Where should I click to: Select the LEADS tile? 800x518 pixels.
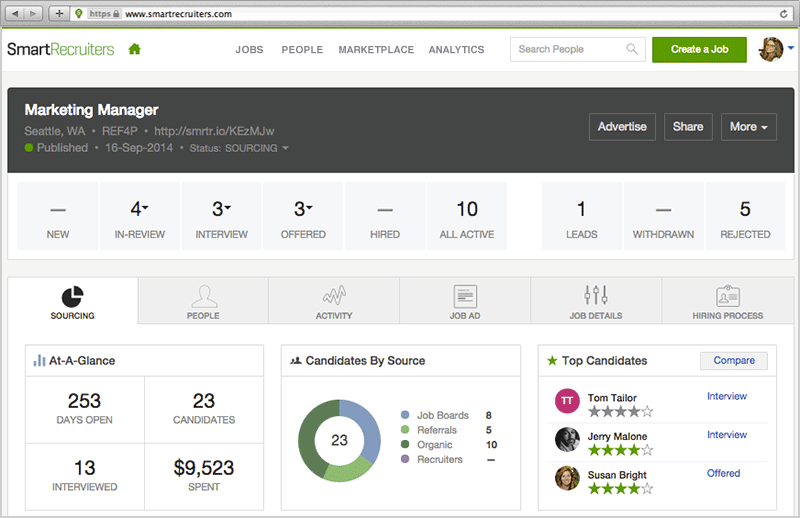pos(582,216)
